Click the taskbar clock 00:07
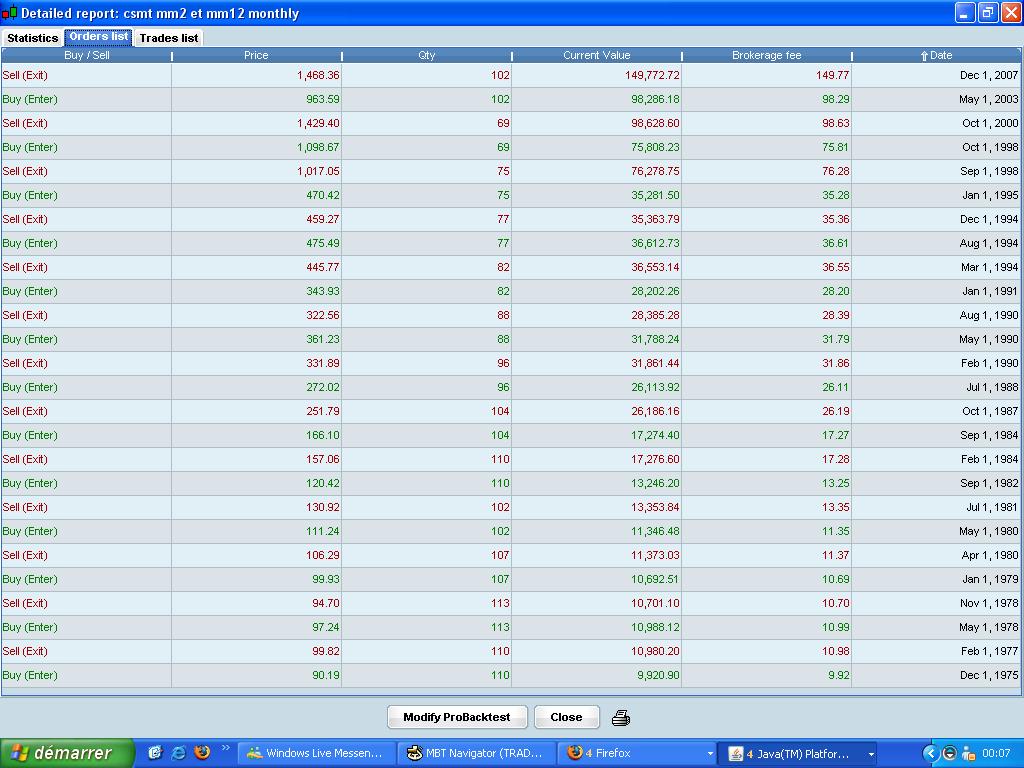The image size is (1024, 768). (x=996, y=754)
